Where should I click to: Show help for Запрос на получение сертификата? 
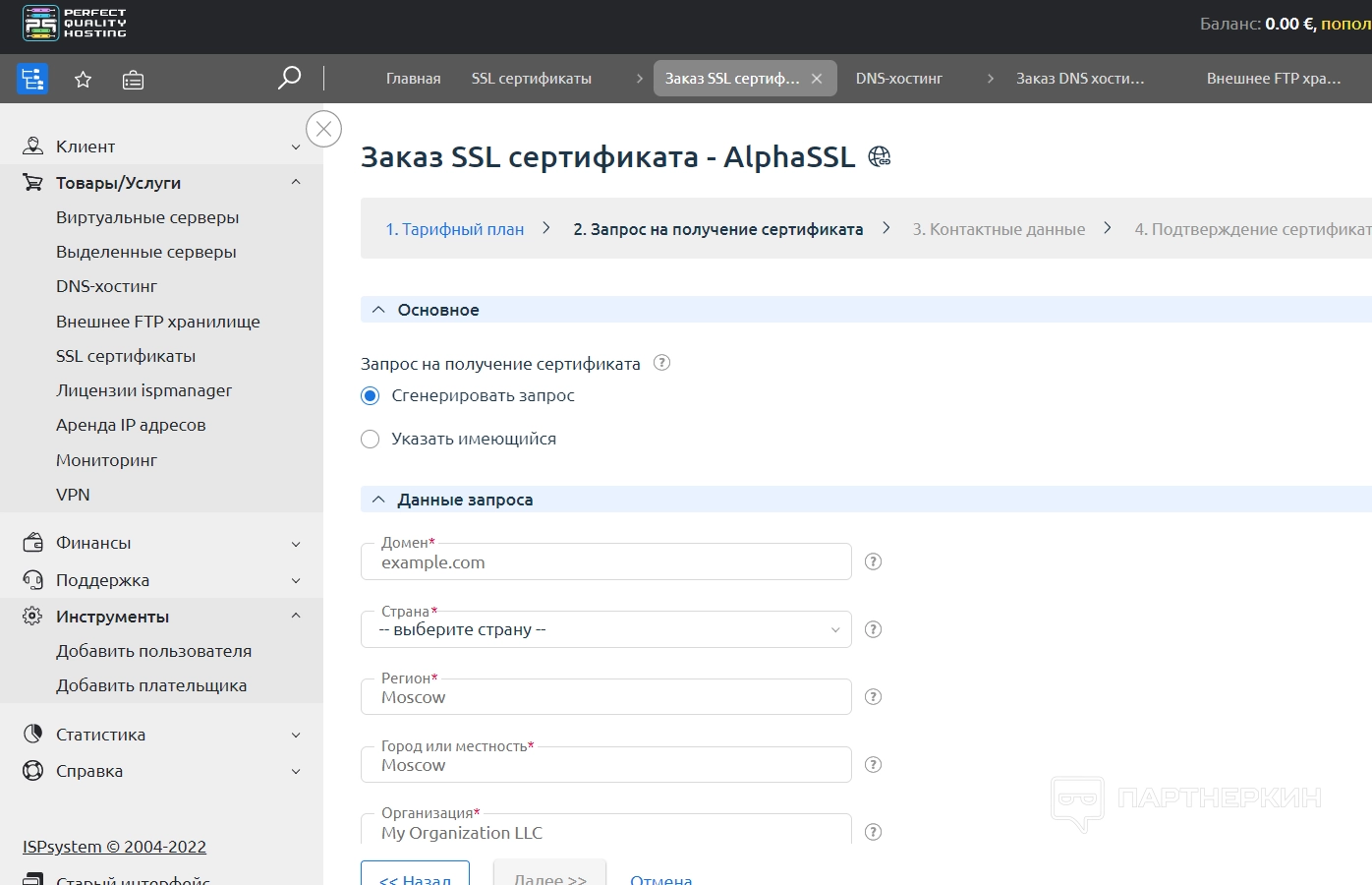click(662, 363)
